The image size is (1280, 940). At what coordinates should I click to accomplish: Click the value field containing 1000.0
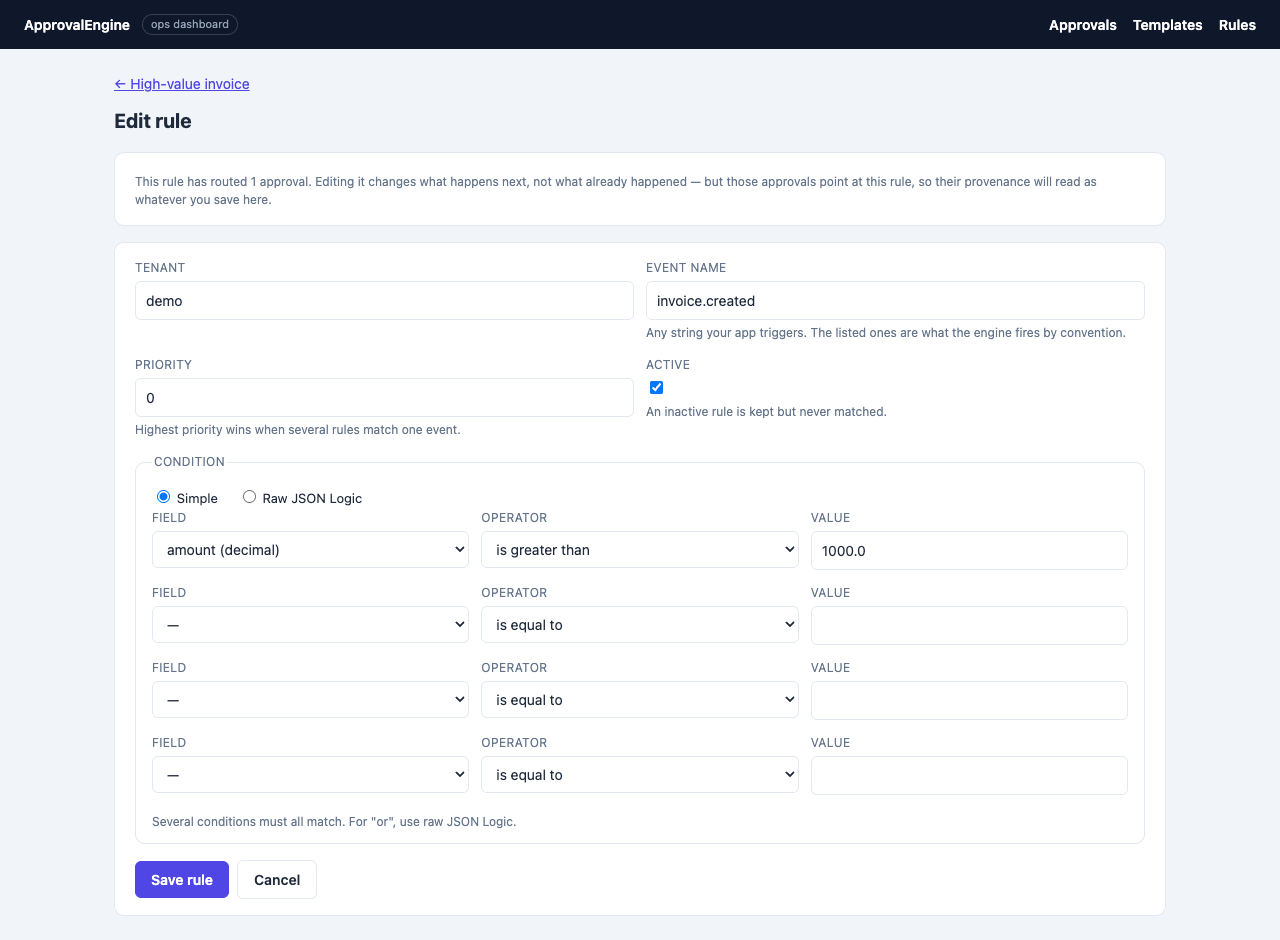coord(969,550)
